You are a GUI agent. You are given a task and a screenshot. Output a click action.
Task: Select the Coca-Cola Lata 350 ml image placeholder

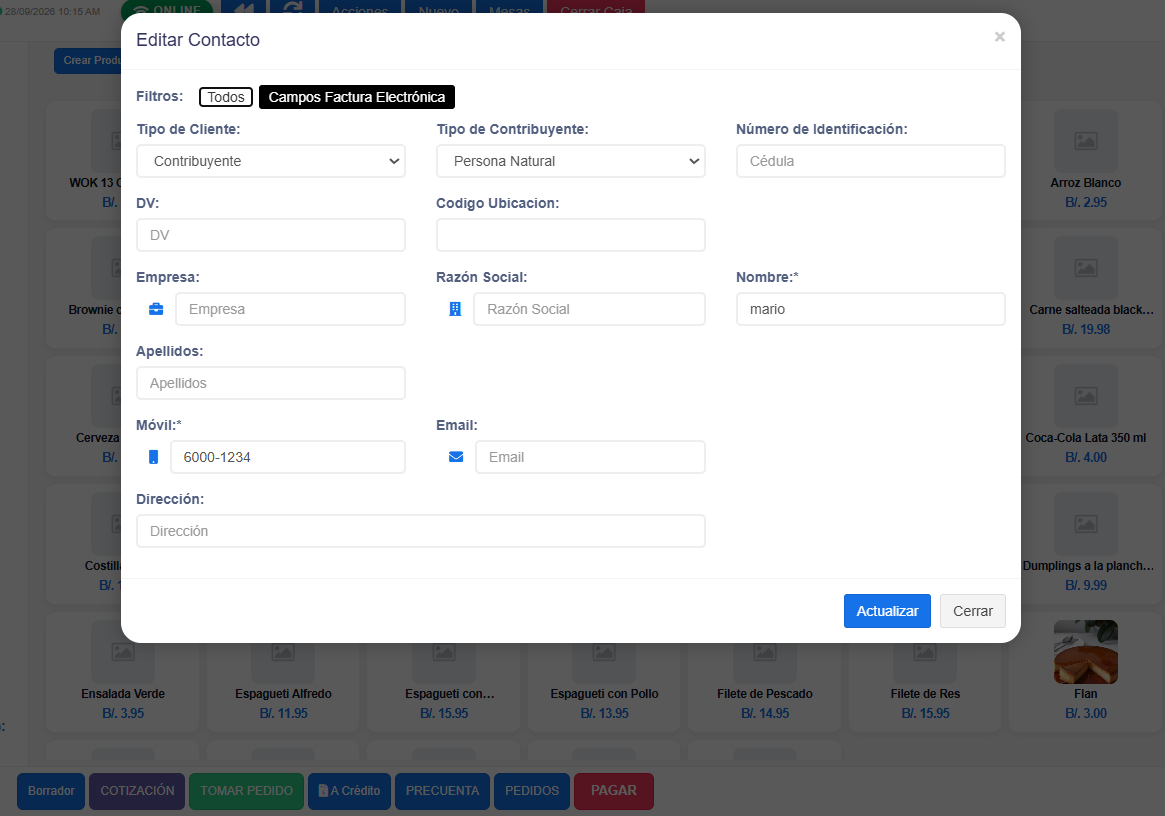tap(1086, 396)
